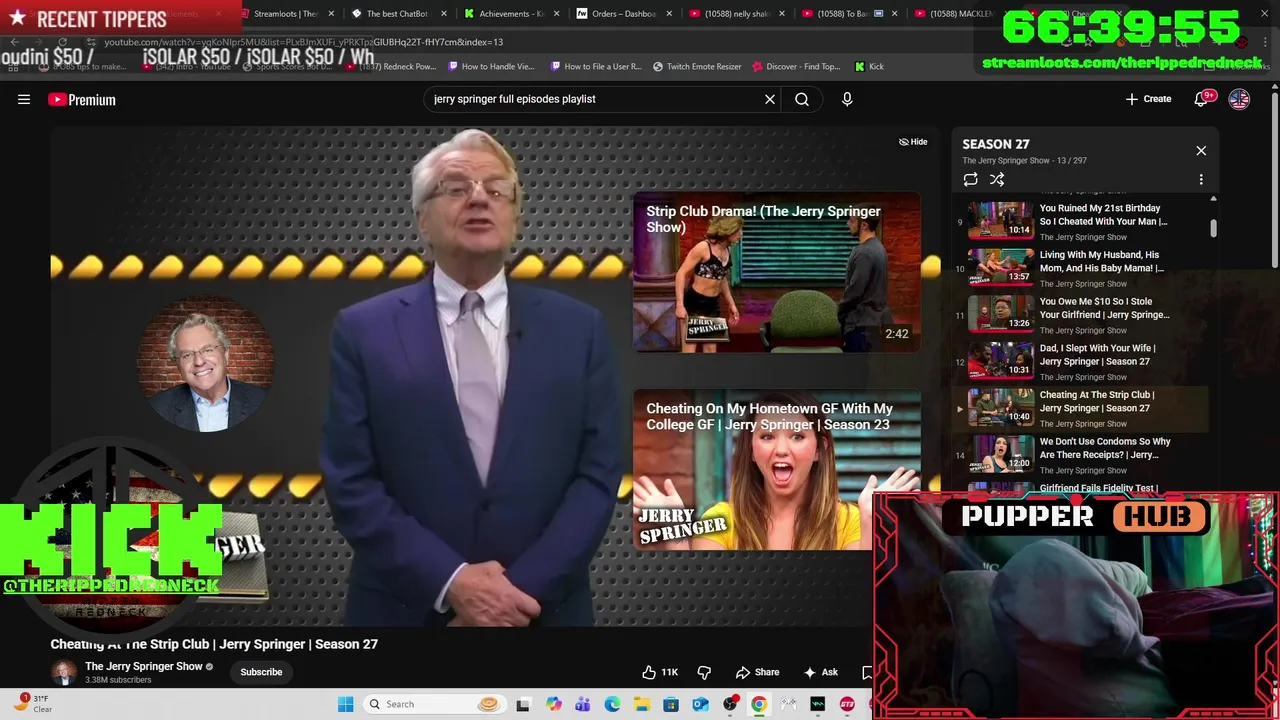Image resolution: width=1280 pixels, height=720 pixels.
Task: Open Discover - Find Top... bookmark
Action: 796,66
